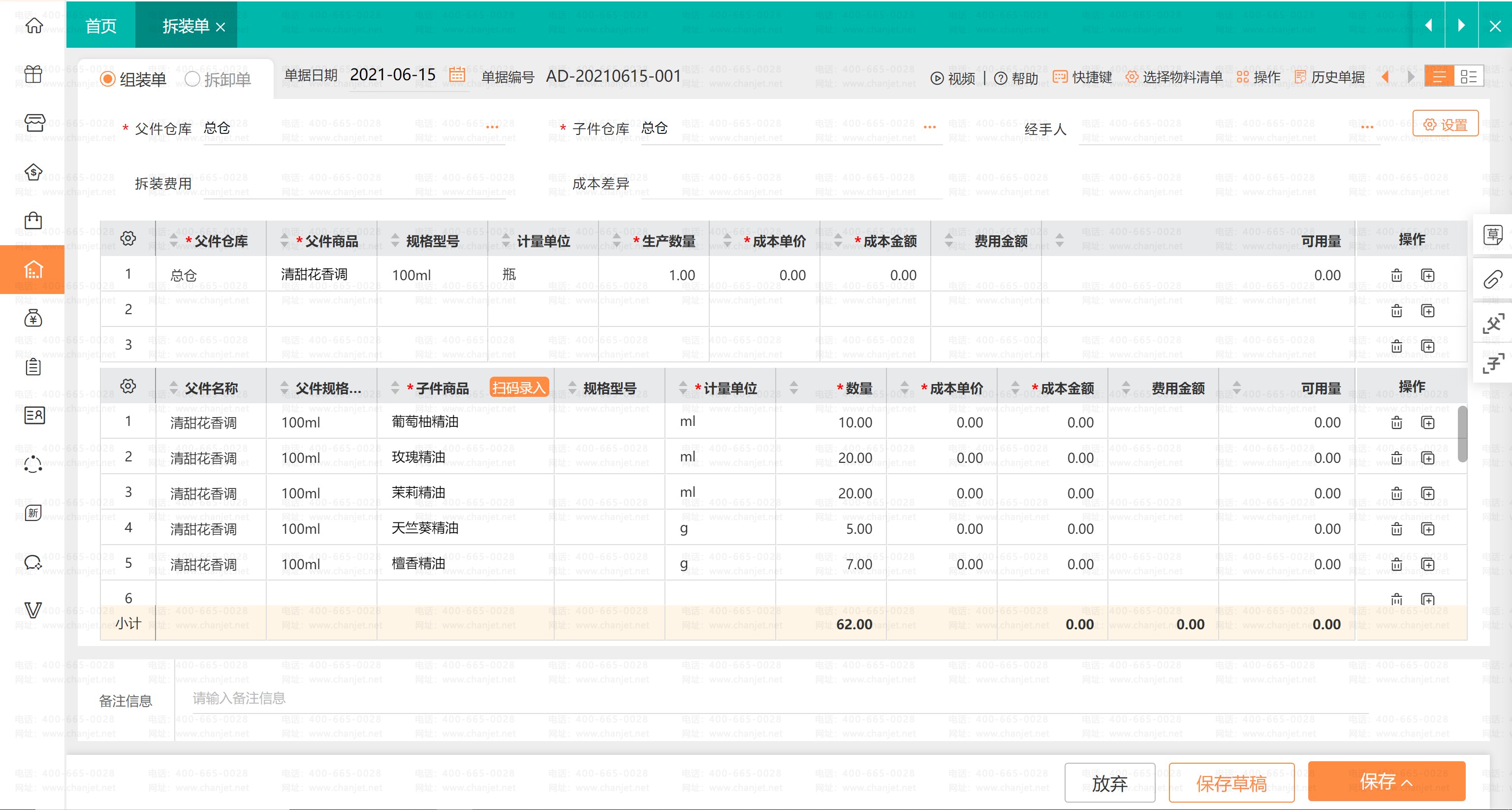Insert a row after 天竺葵精油 row
Viewport: 1512px width, 810px height.
tap(1427, 529)
